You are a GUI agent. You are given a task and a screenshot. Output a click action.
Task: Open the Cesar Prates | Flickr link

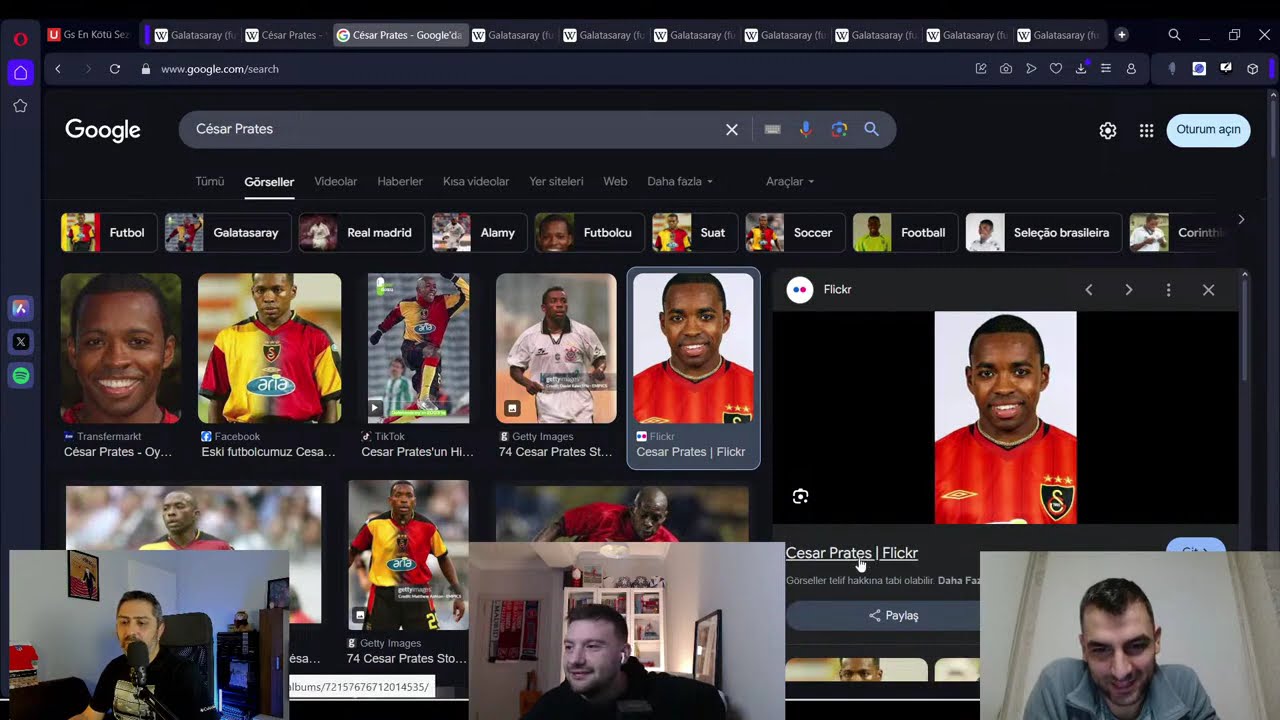click(x=852, y=553)
